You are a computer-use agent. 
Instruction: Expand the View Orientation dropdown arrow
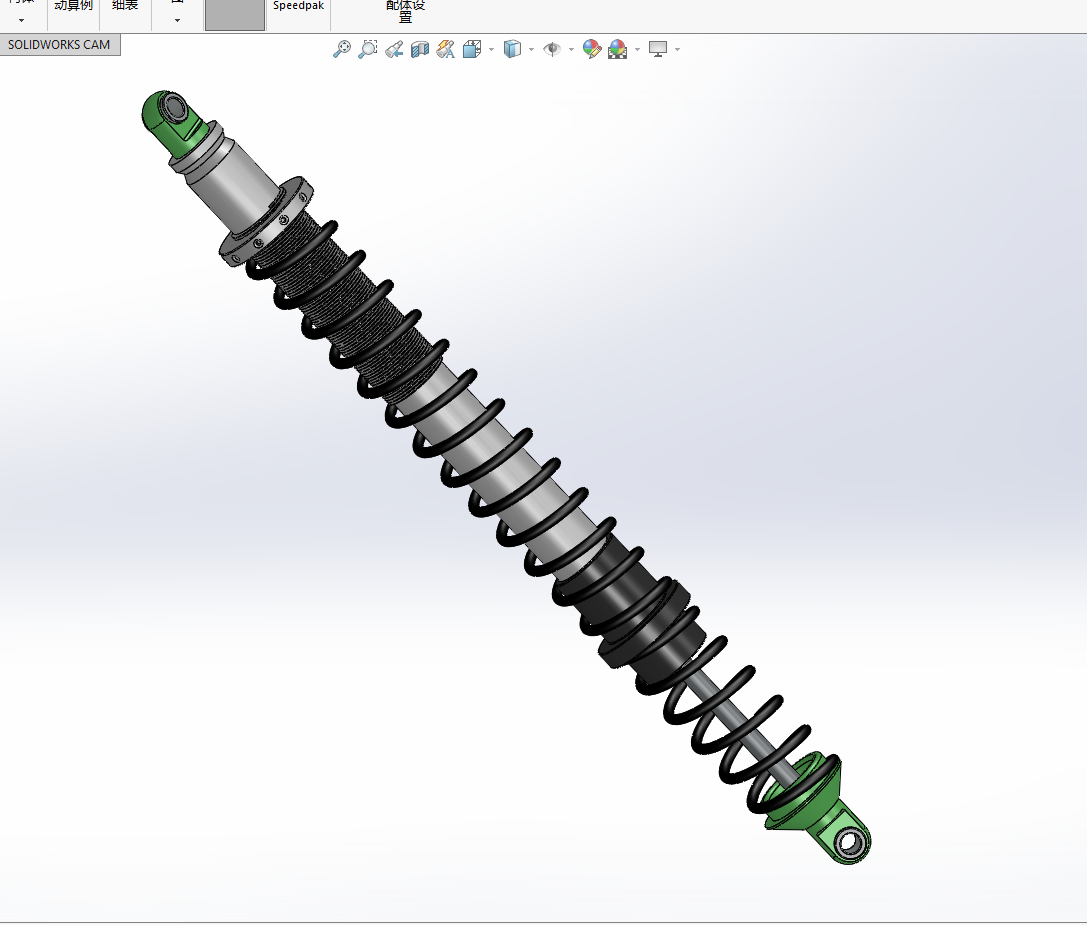click(x=492, y=50)
